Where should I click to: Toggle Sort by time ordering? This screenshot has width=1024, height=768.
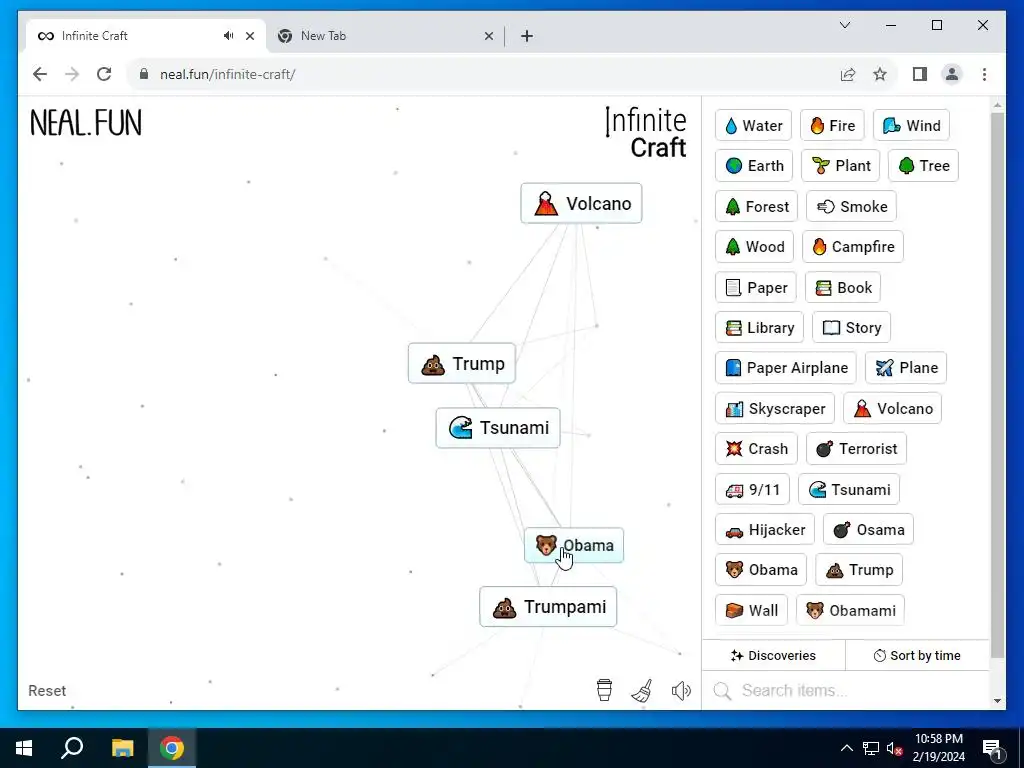(917, 656)
